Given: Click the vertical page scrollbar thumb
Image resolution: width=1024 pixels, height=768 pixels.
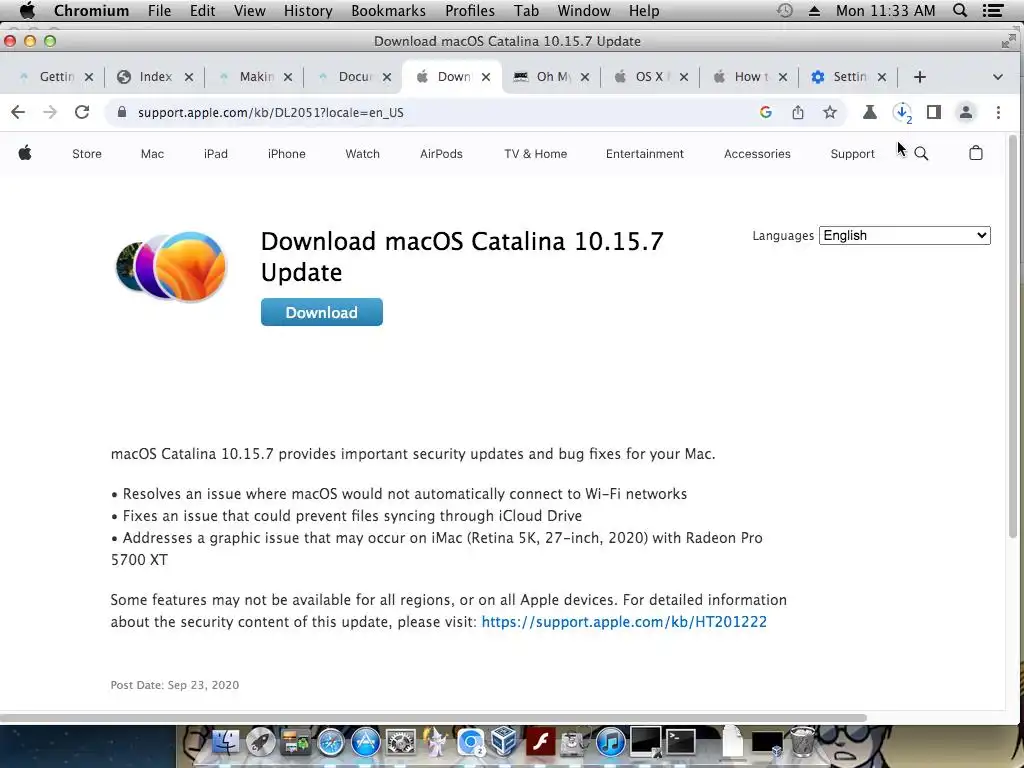Looking at the screenshot, I should [x=1013, y=336].
